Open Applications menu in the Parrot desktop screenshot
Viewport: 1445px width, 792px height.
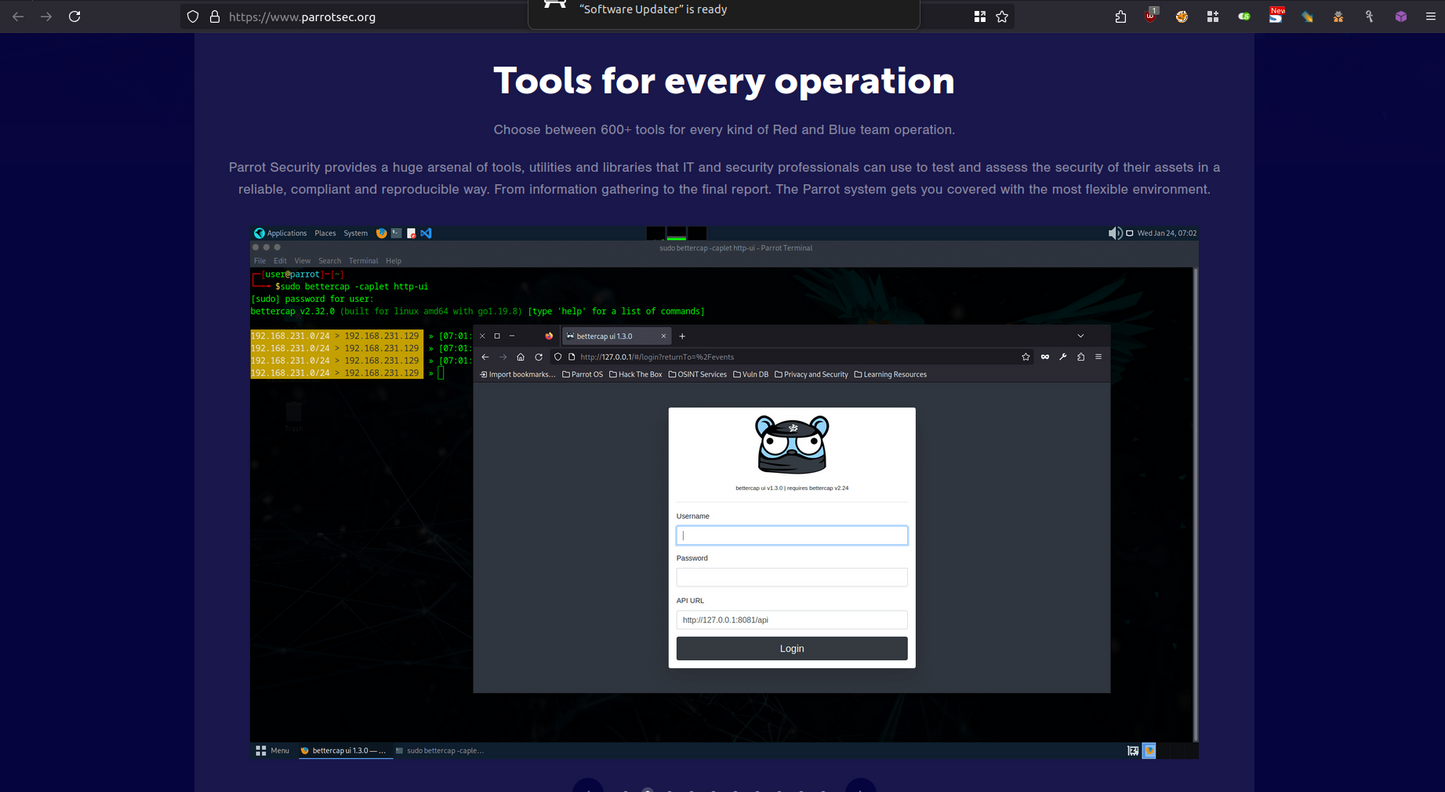click(x=281, y=233)
